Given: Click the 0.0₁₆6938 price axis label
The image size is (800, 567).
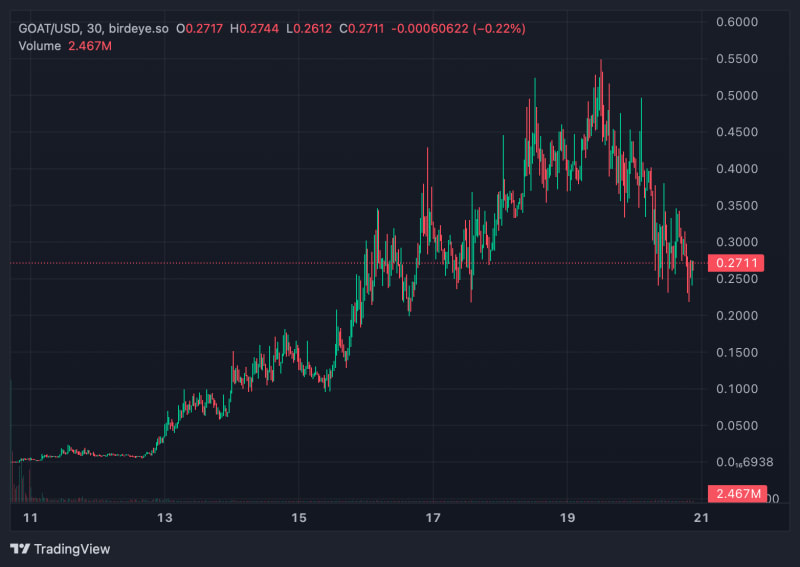Looking at the screenshot, I should tap(744, 462).
